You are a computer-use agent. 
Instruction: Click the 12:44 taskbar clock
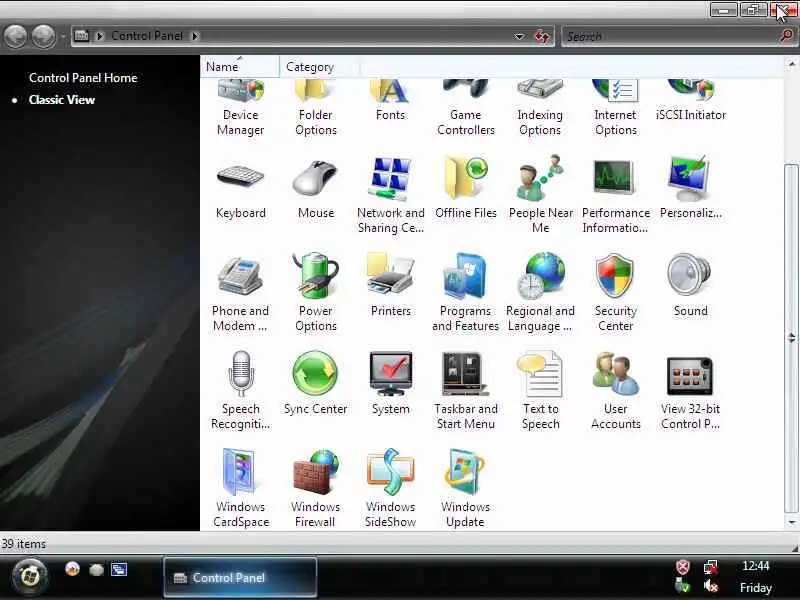point(756,566)
